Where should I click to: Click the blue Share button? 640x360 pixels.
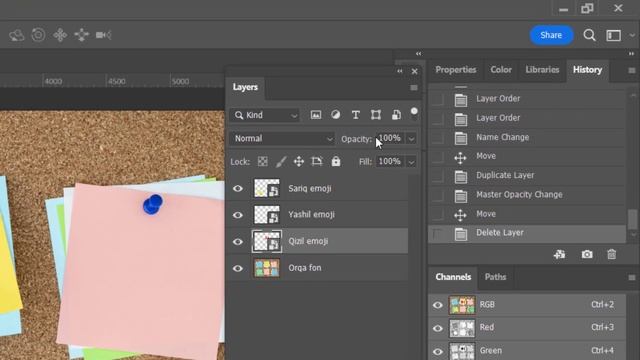pyautogui.click(x=551, y=35)
